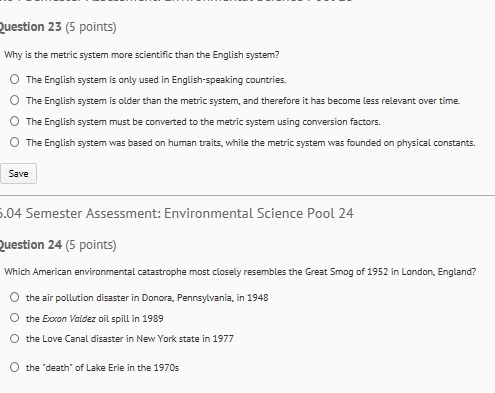Select the Love Canal disaster radio button

[14, 339]
